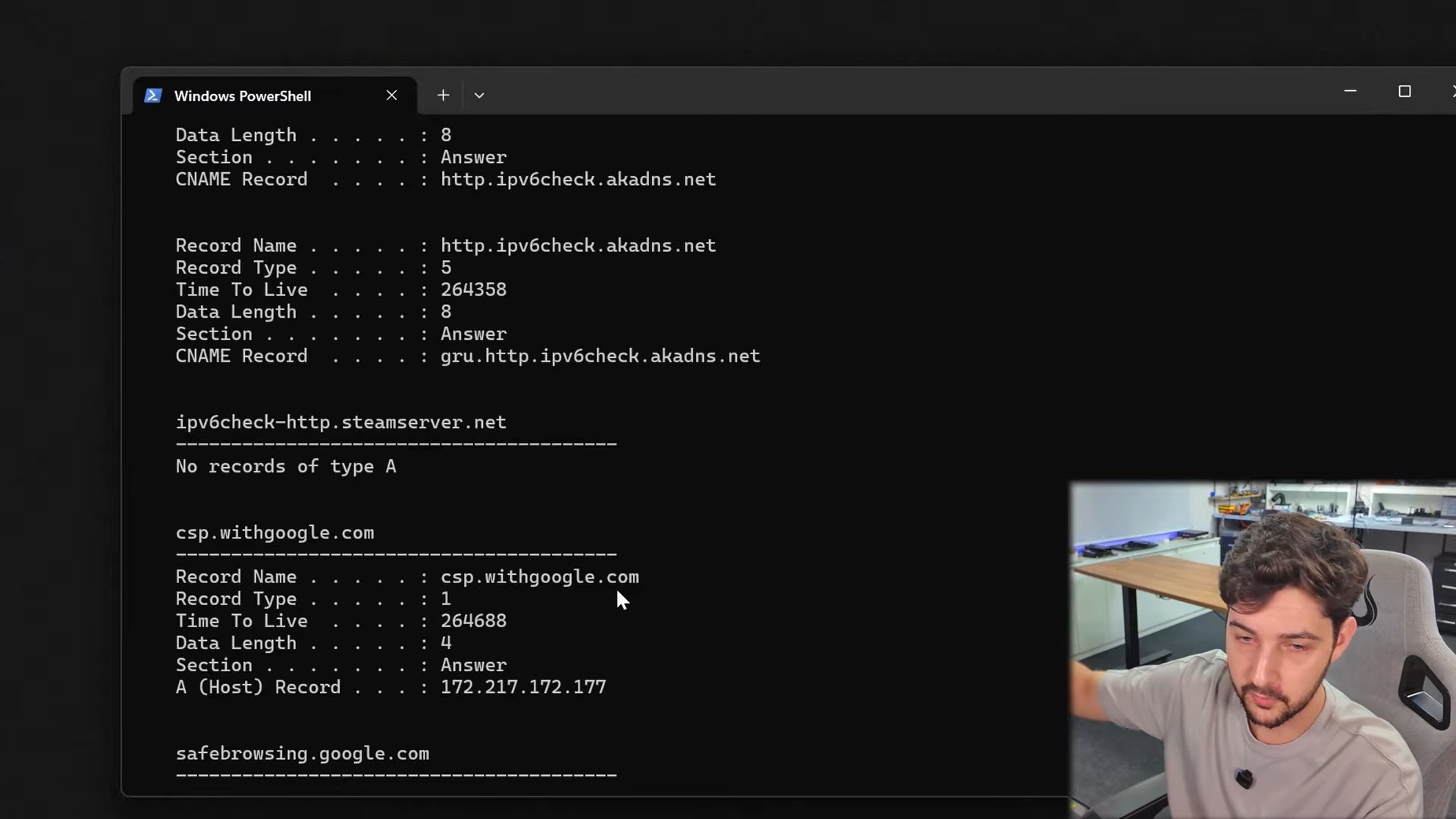Image resolution: width=1456 pixels, height=819 pixels.
Task: Click empty title bar area right of tabs
Action: (910, 93)
